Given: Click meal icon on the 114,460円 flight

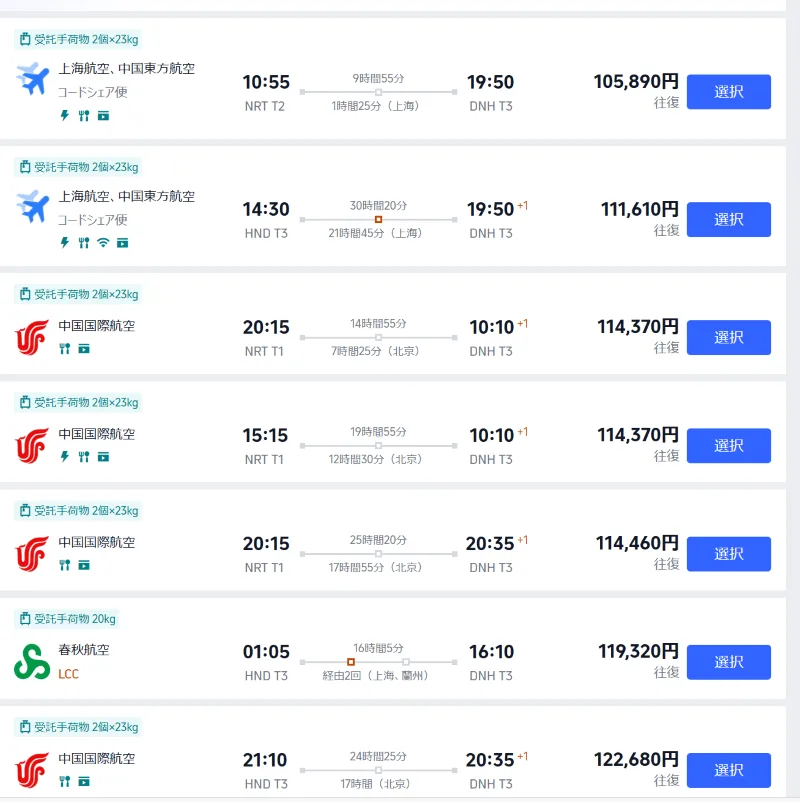Looking at the screenshot, I should [x=65, y=565].
